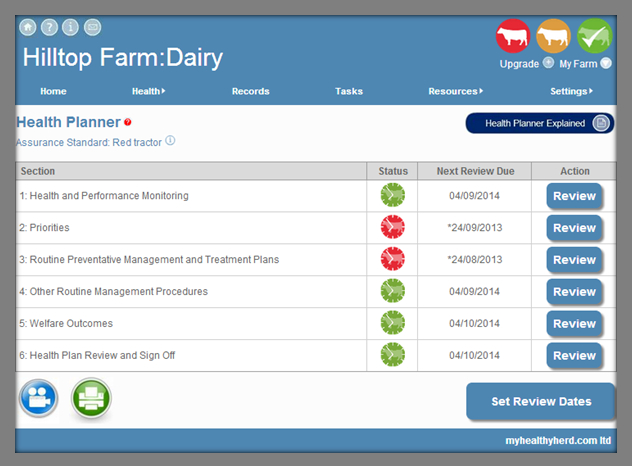Click green status clock for Health Plan Review and Sign Off

(x=393, y=354)
